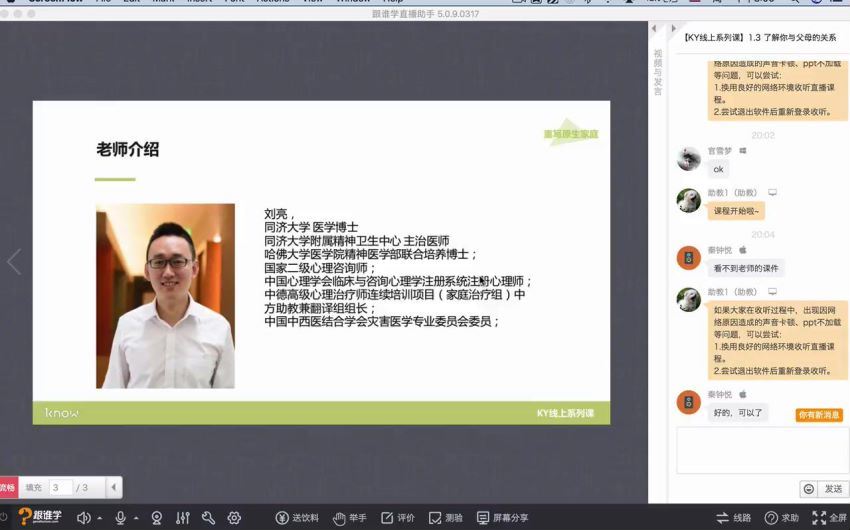This screenshot has height=530, width=850.
Task: Click 20:02 timestamp in chat
Action: click(763, 135)
